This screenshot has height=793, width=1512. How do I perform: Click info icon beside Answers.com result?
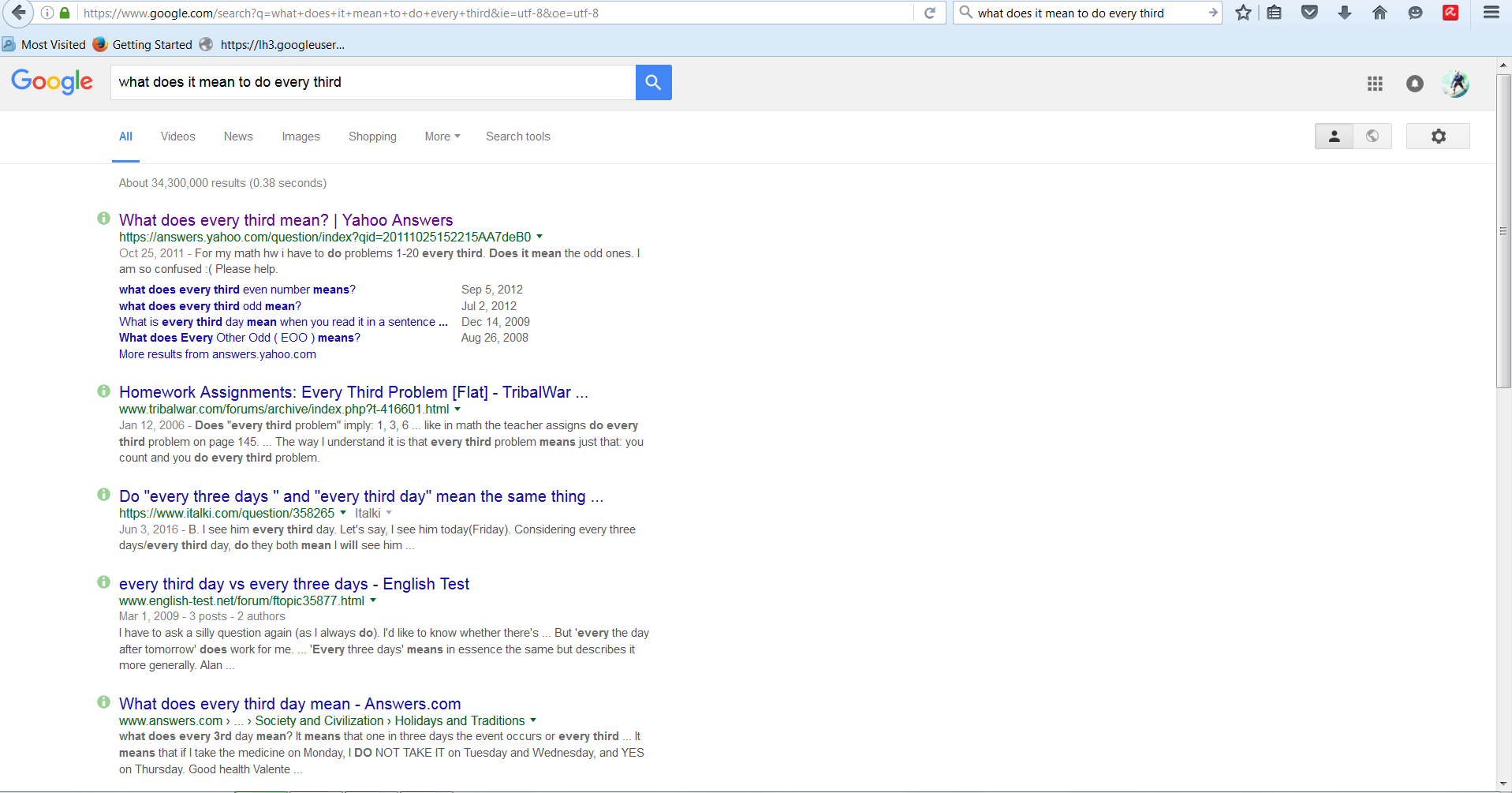tap(103, 701)
